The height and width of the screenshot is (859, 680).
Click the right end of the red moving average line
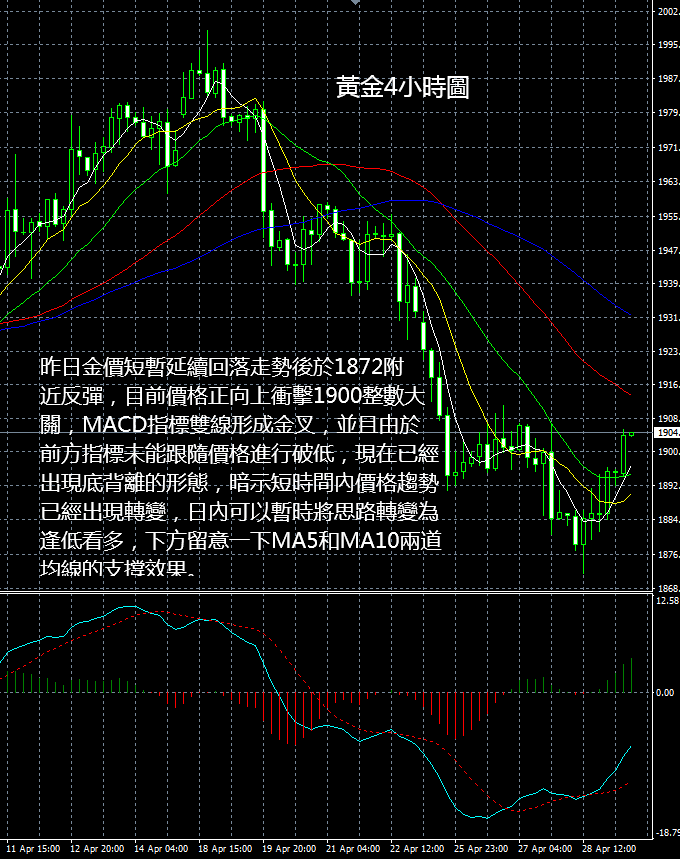(630, 394)
